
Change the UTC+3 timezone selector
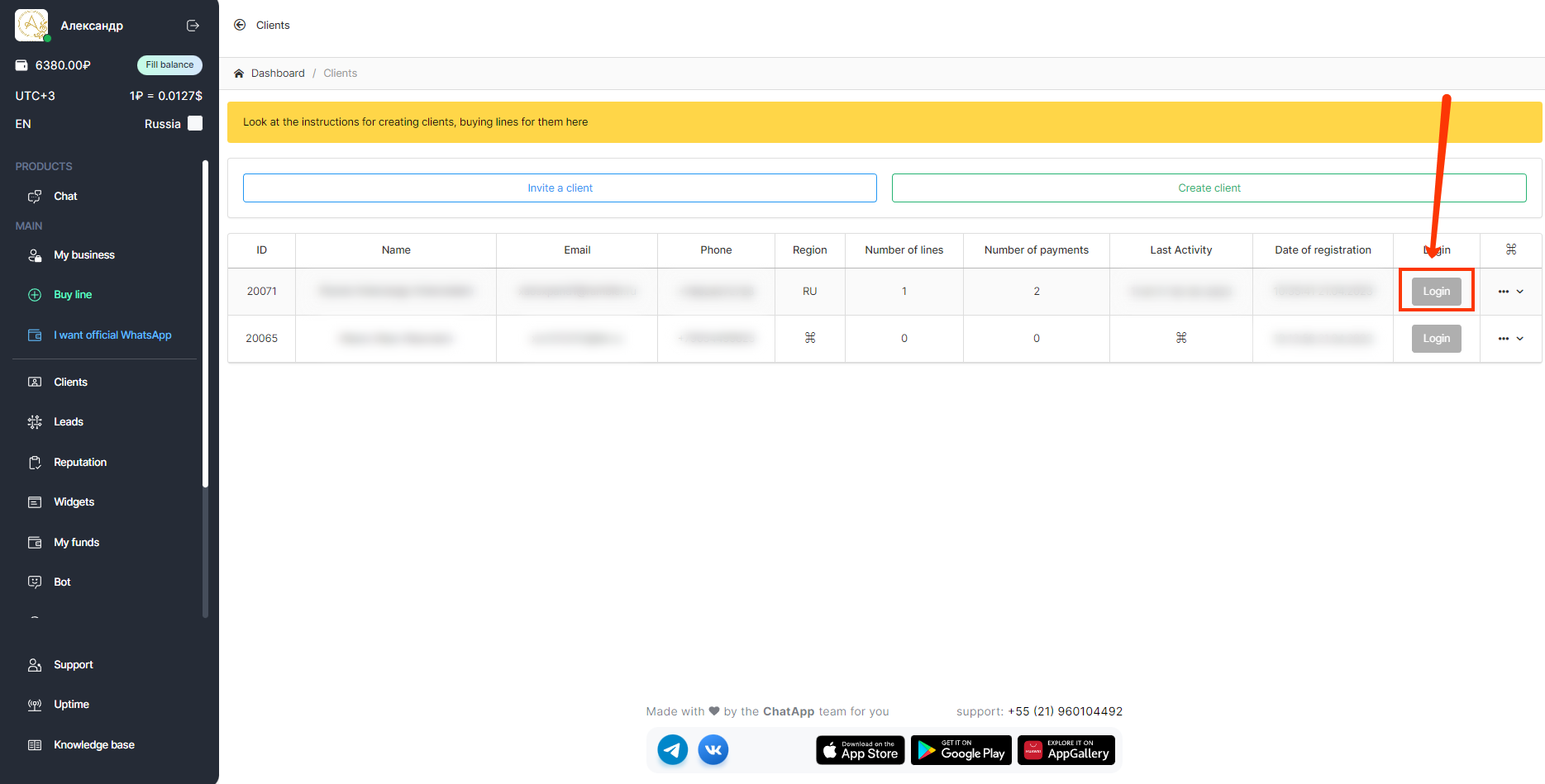point(35,96)
